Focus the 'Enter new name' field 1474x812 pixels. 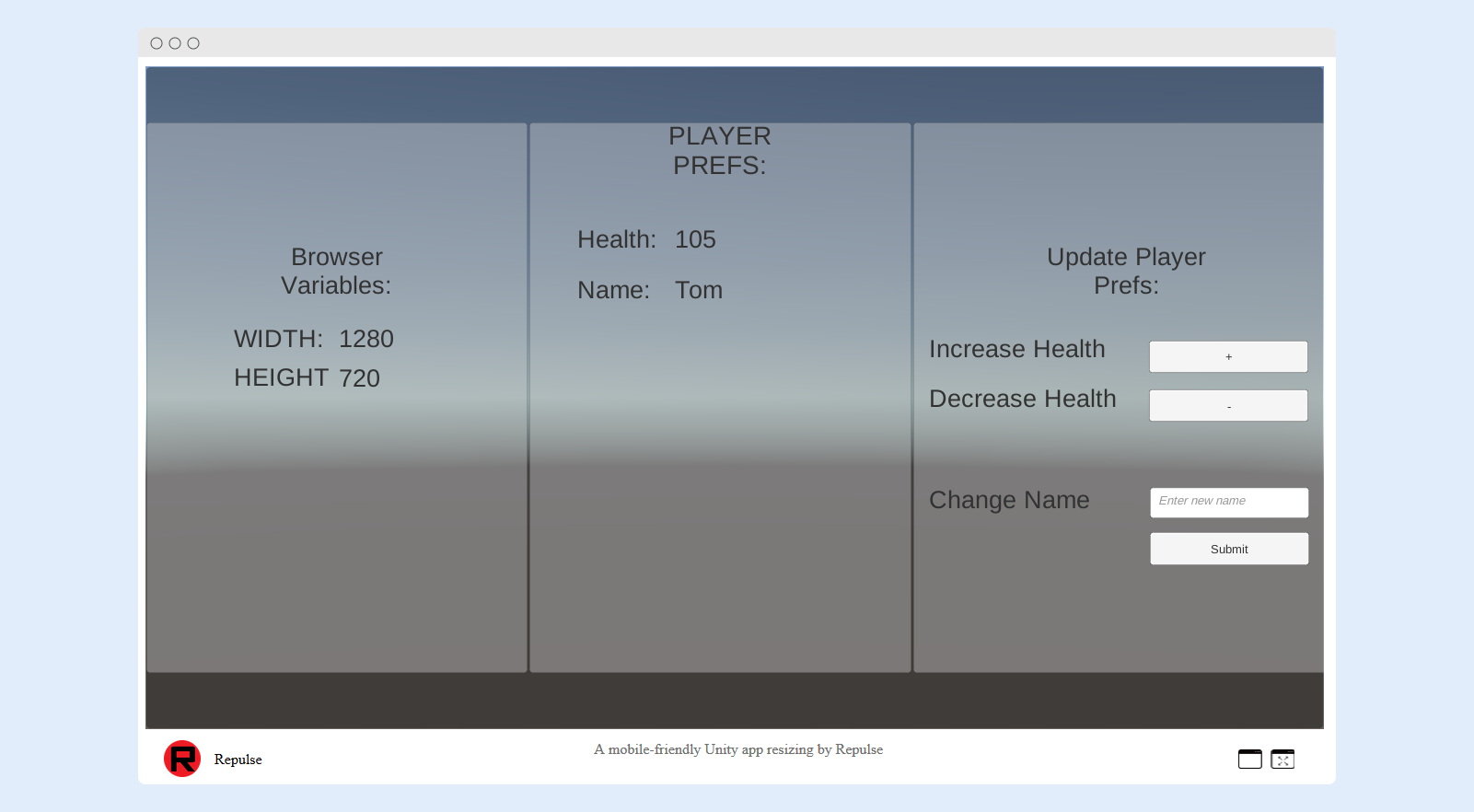pyautogui.click(x=1229, y=503)
